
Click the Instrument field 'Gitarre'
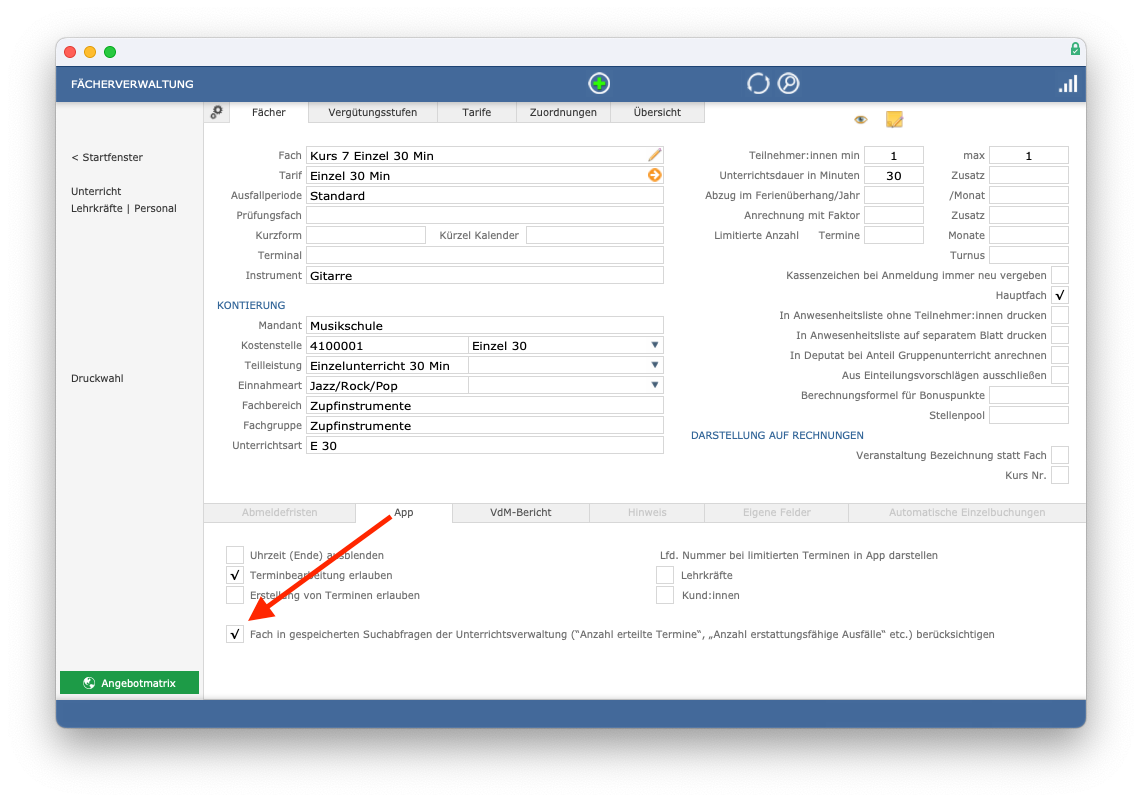click(x=484, y=275)
